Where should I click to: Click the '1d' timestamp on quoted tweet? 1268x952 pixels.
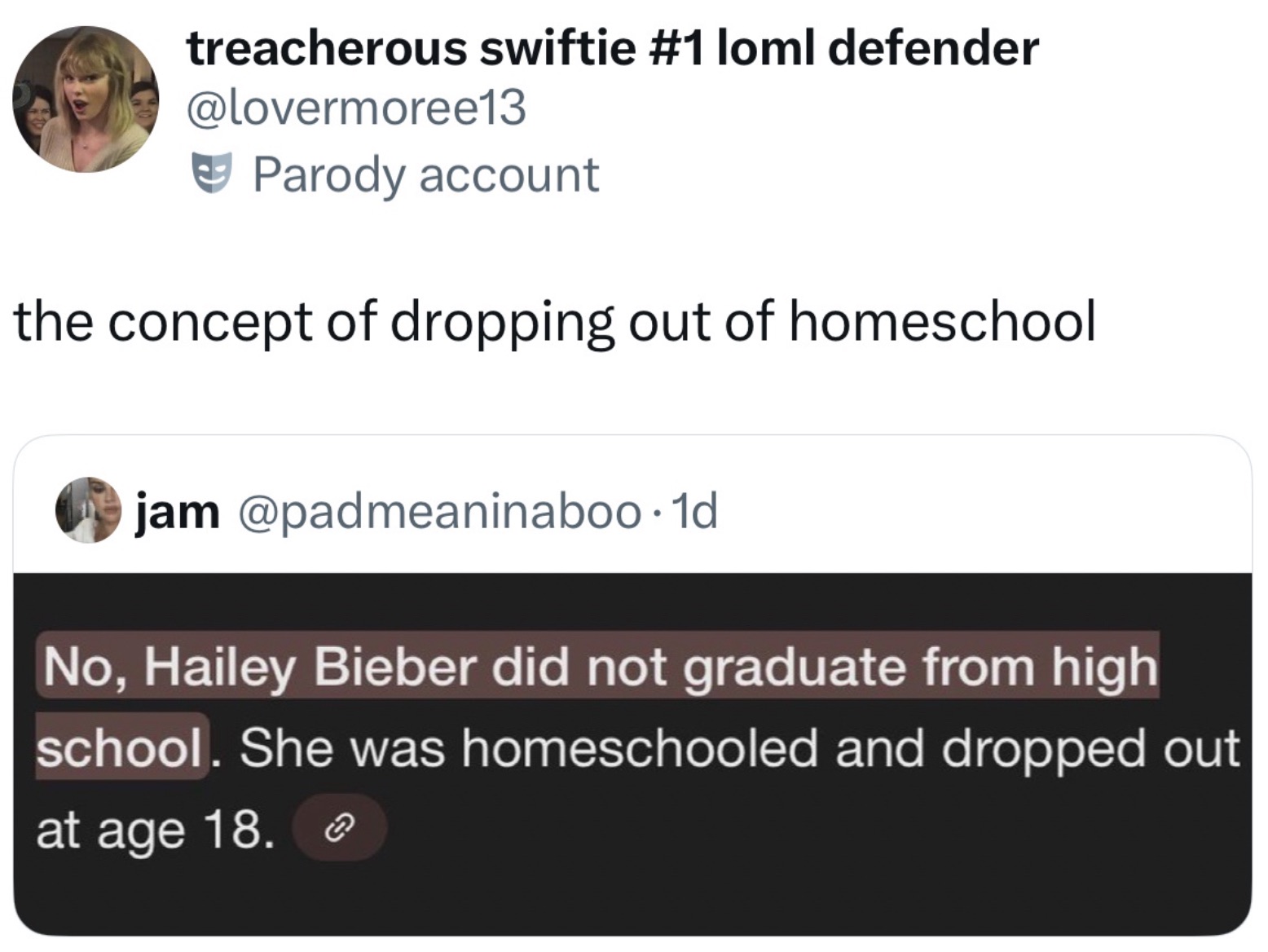pos(696,511)
